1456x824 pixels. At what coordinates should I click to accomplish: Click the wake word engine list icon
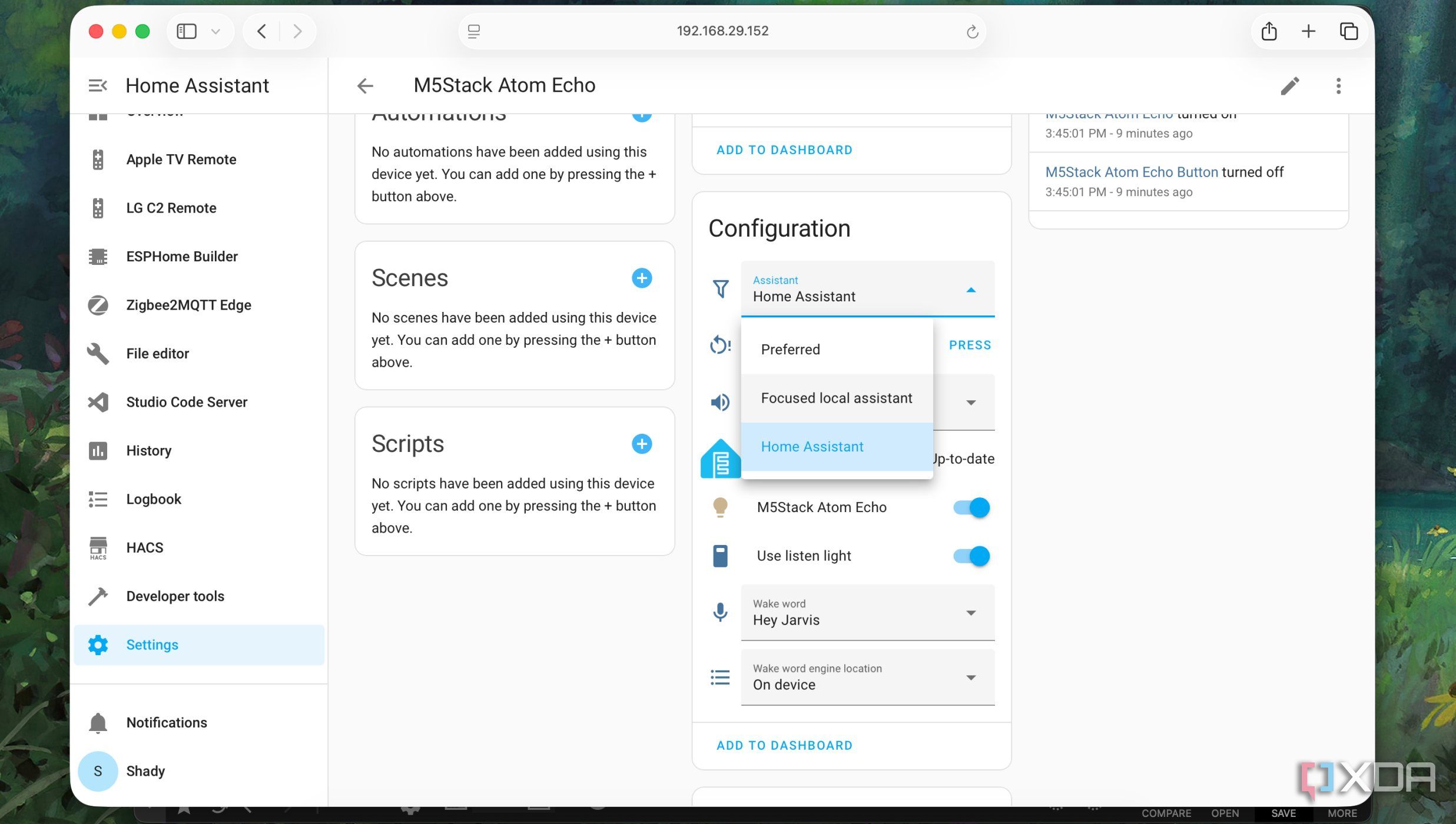720,677
